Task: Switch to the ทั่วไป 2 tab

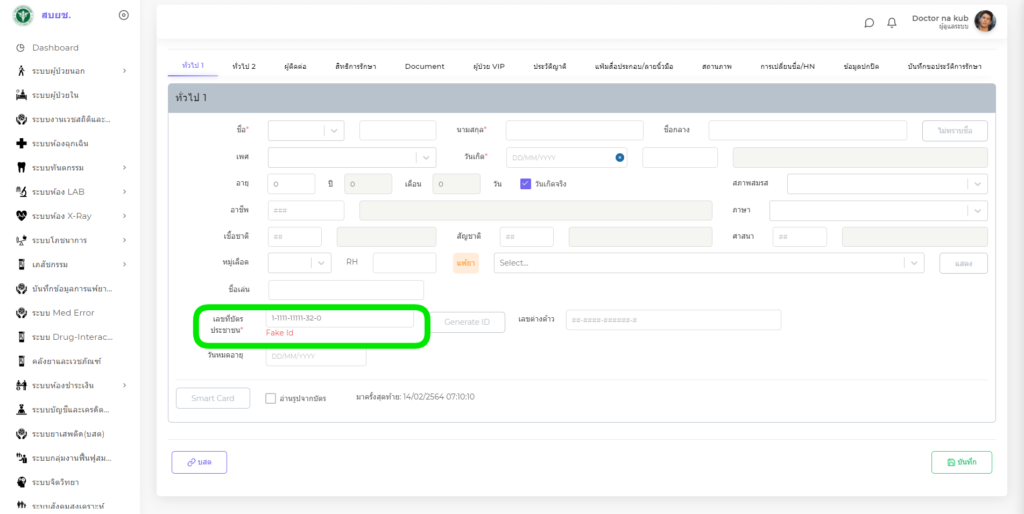Action: (x=244, y=66)
